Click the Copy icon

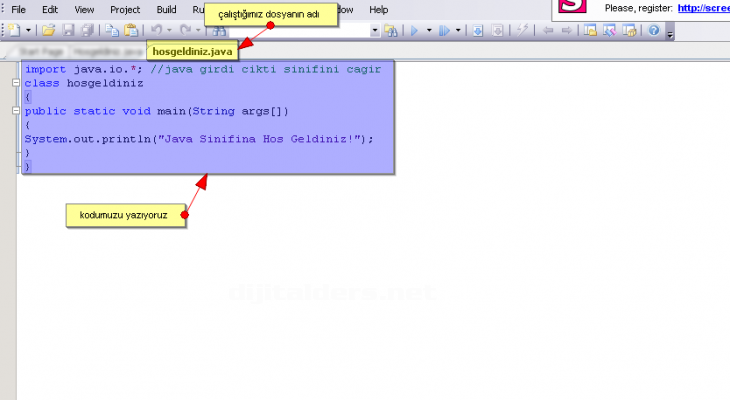[x=112, y=30]
